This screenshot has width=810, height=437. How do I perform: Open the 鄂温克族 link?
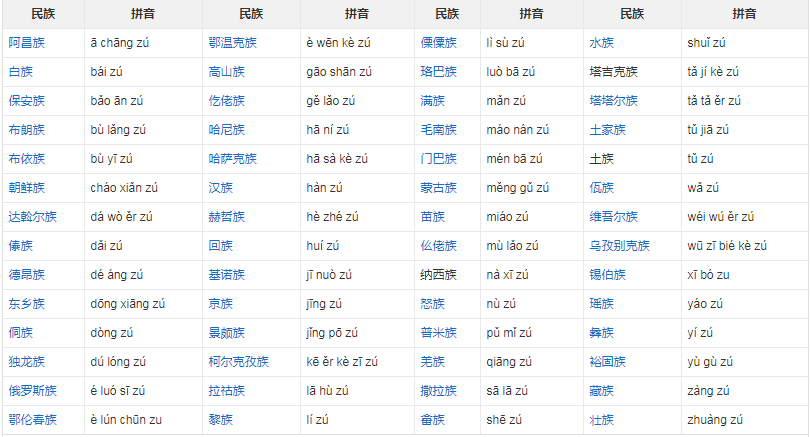coord(232,43)
